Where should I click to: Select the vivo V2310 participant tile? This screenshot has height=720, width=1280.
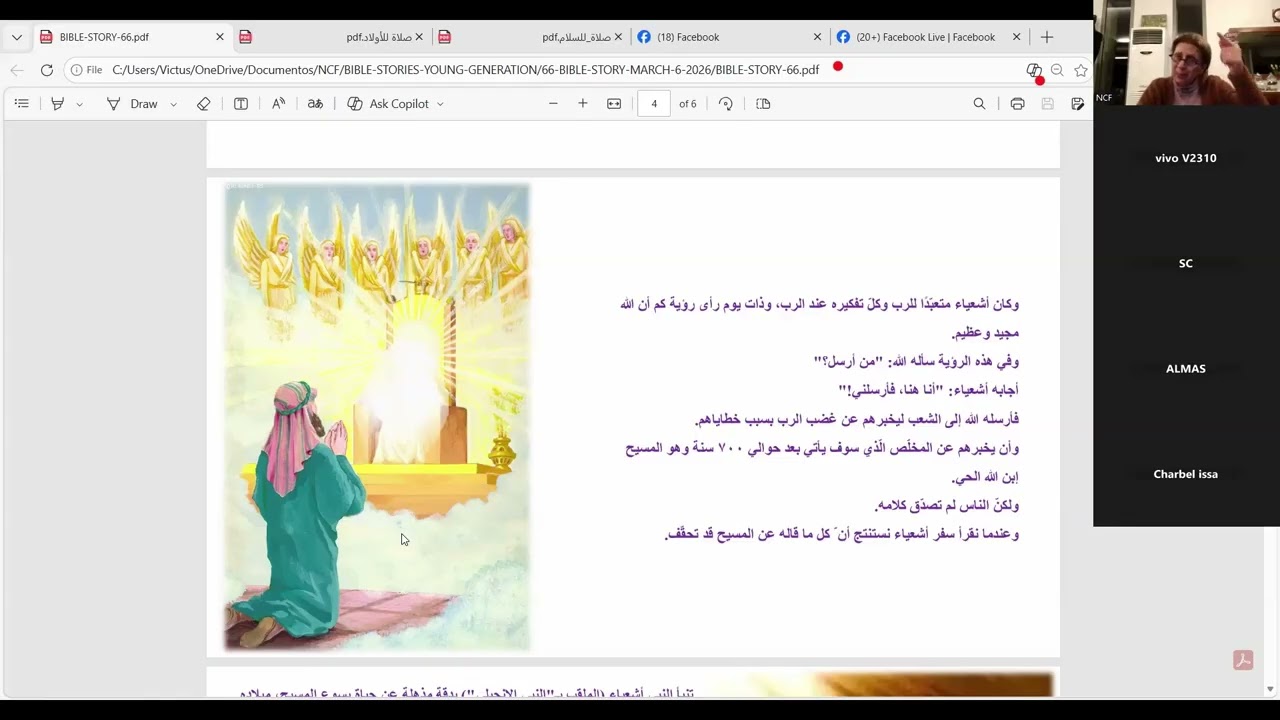tap(1186, 158)
